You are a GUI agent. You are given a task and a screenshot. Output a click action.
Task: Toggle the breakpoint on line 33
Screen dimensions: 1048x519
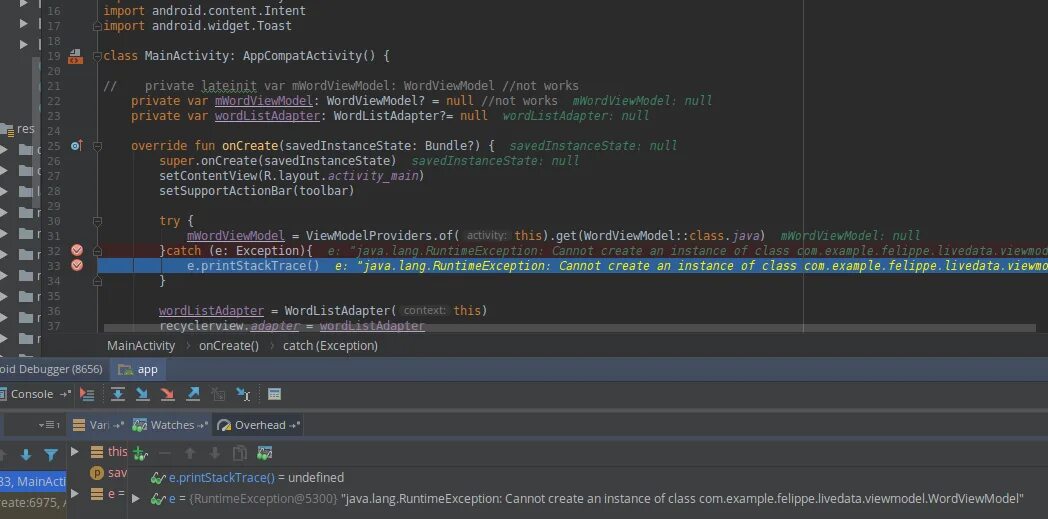point(77,265)
